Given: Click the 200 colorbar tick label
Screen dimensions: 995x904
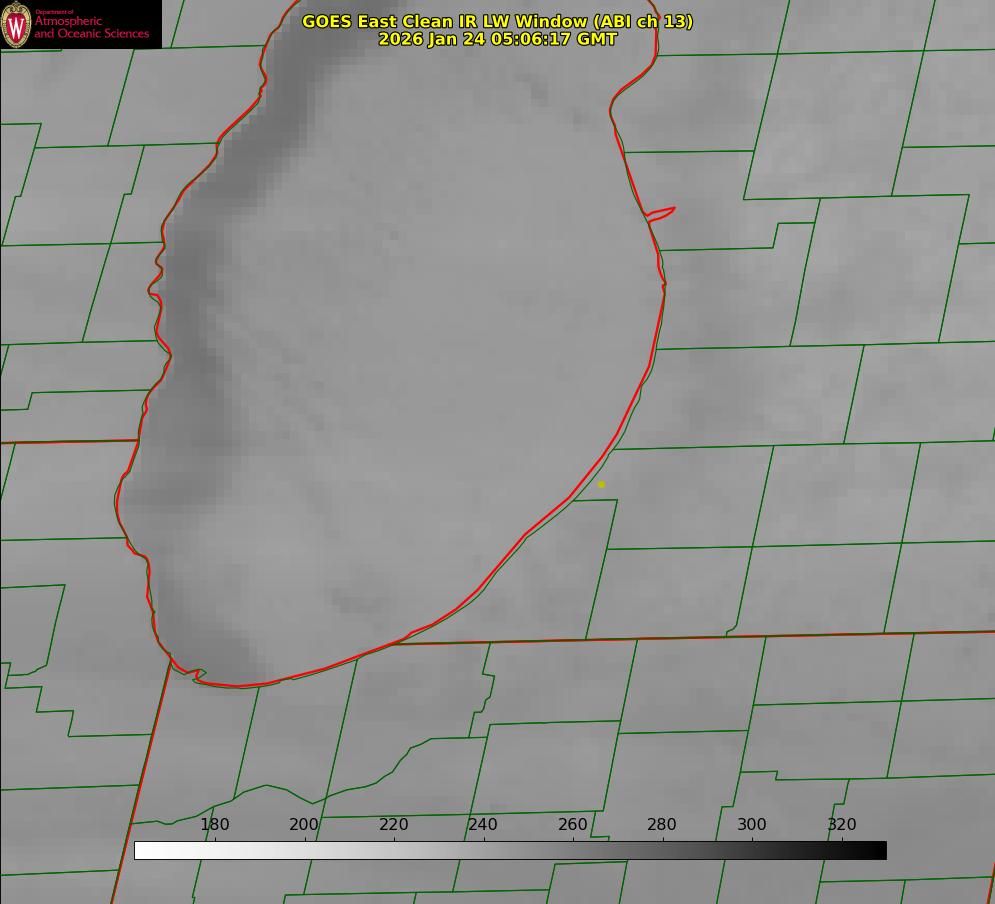Looking at the screenshot, I should click(304, 825).
